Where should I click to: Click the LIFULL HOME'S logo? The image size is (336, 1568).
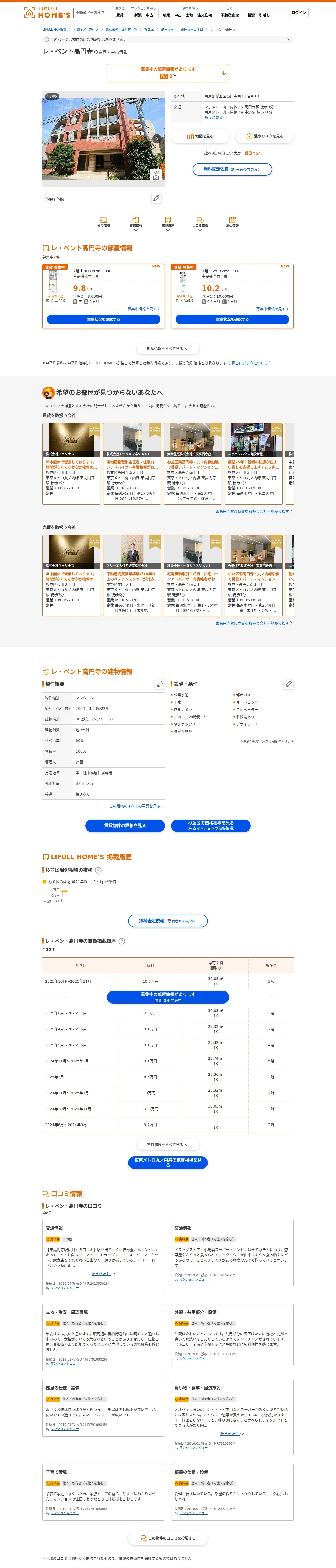coord(47,12)
